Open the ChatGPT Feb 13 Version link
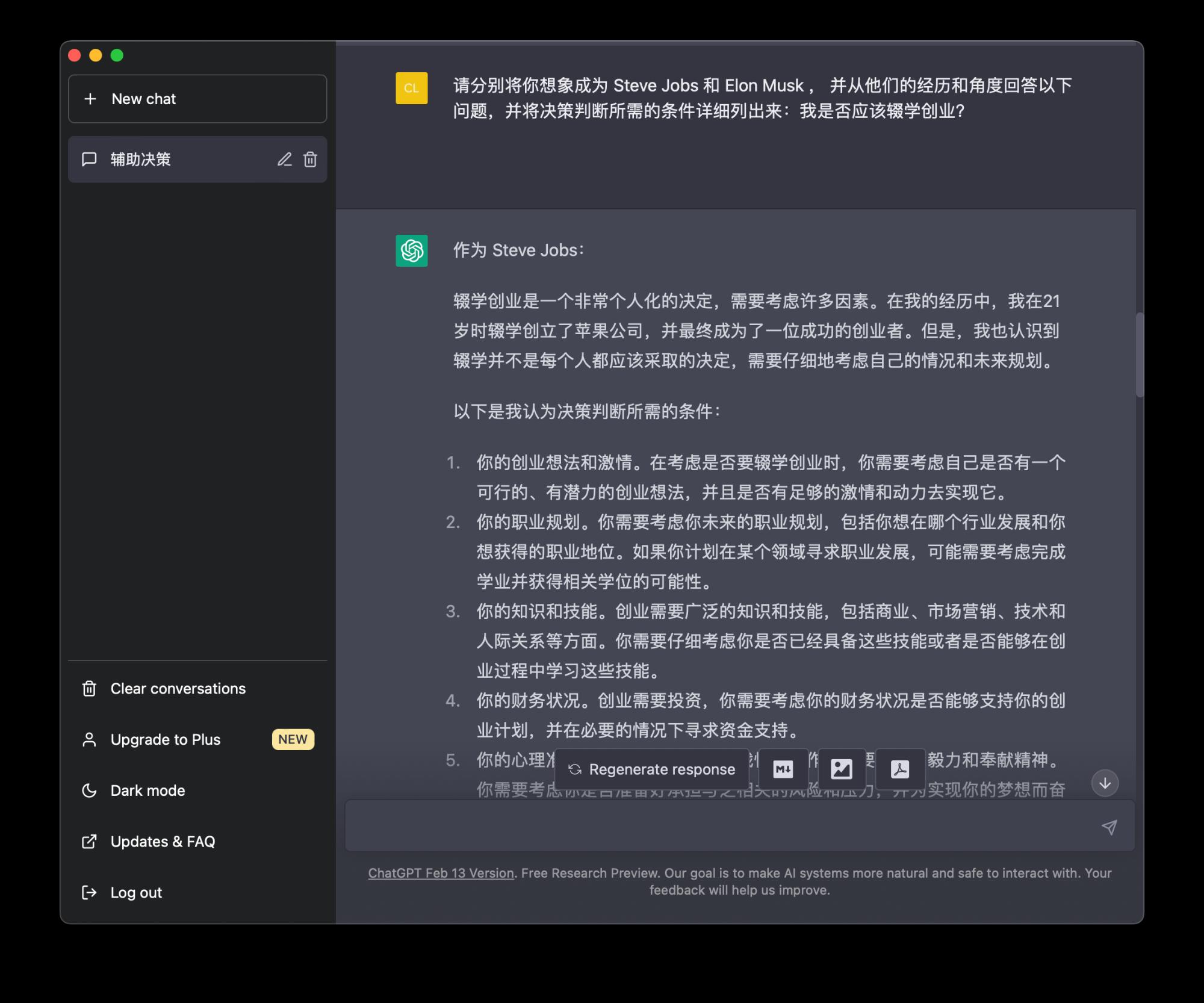1204x1003 pixels. [x=441, y=873]
